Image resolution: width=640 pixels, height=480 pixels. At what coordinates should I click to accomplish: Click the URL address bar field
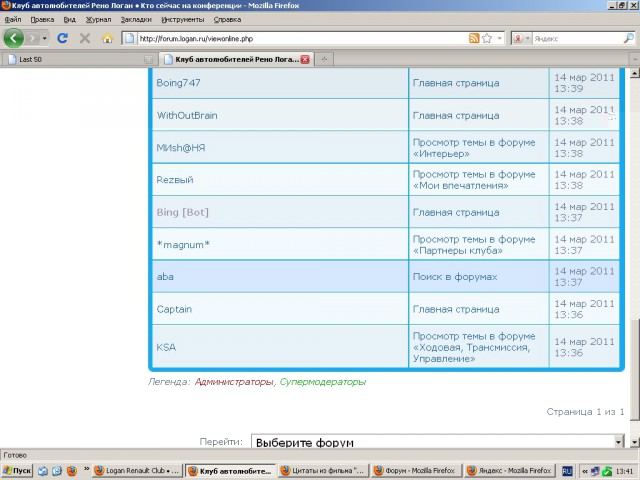(x=302, y=39)
